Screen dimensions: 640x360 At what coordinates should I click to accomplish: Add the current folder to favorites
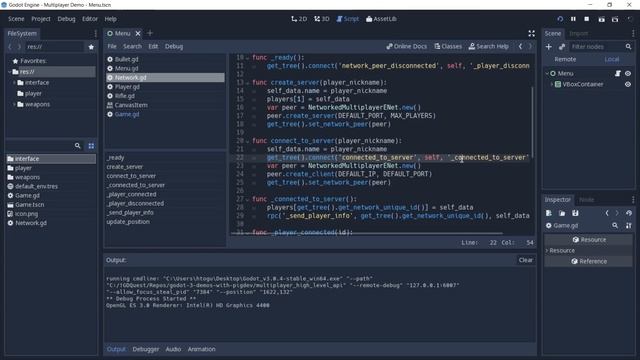pyautogui.click(x=91, y=47)
